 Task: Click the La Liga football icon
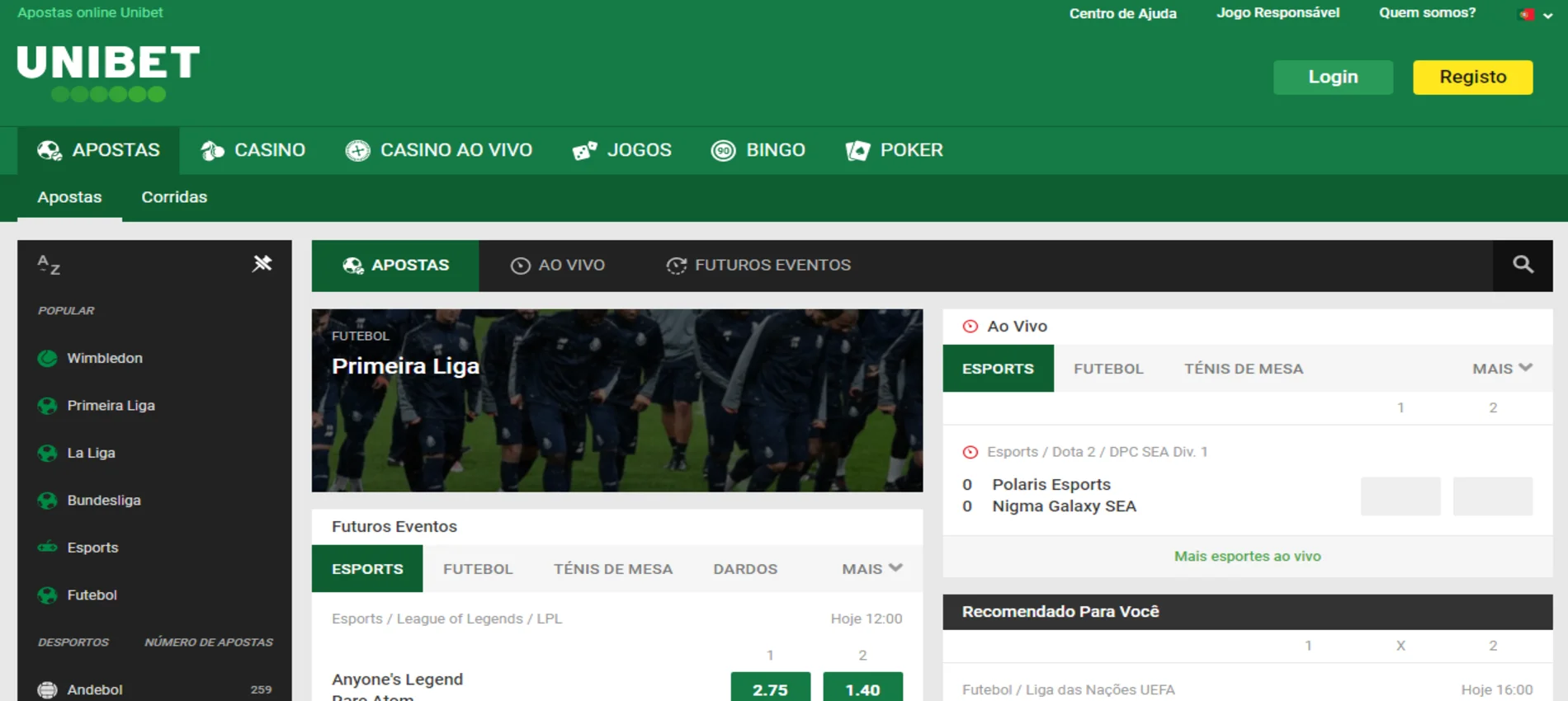click(x=48, y=453)
